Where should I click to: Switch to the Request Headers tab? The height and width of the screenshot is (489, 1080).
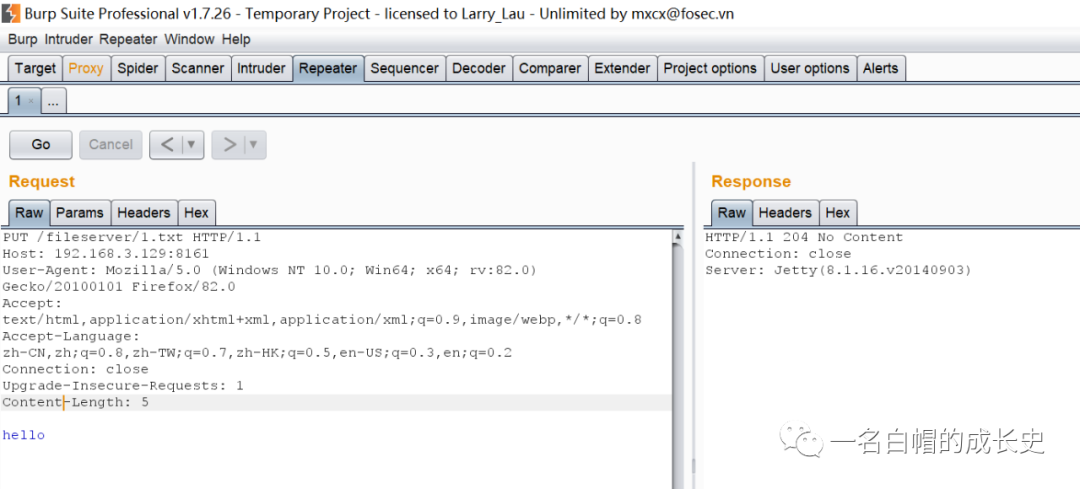[144, 213]
